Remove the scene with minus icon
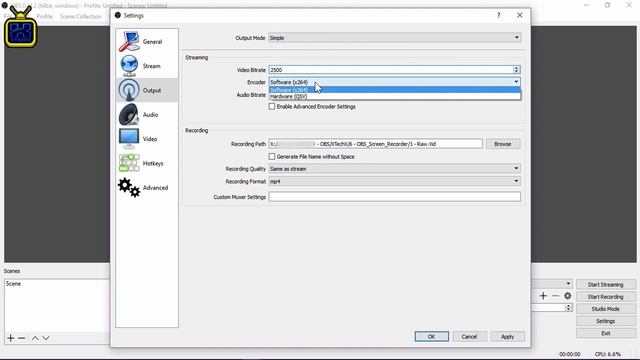This screenshot has height=360, width=640. 22,338
